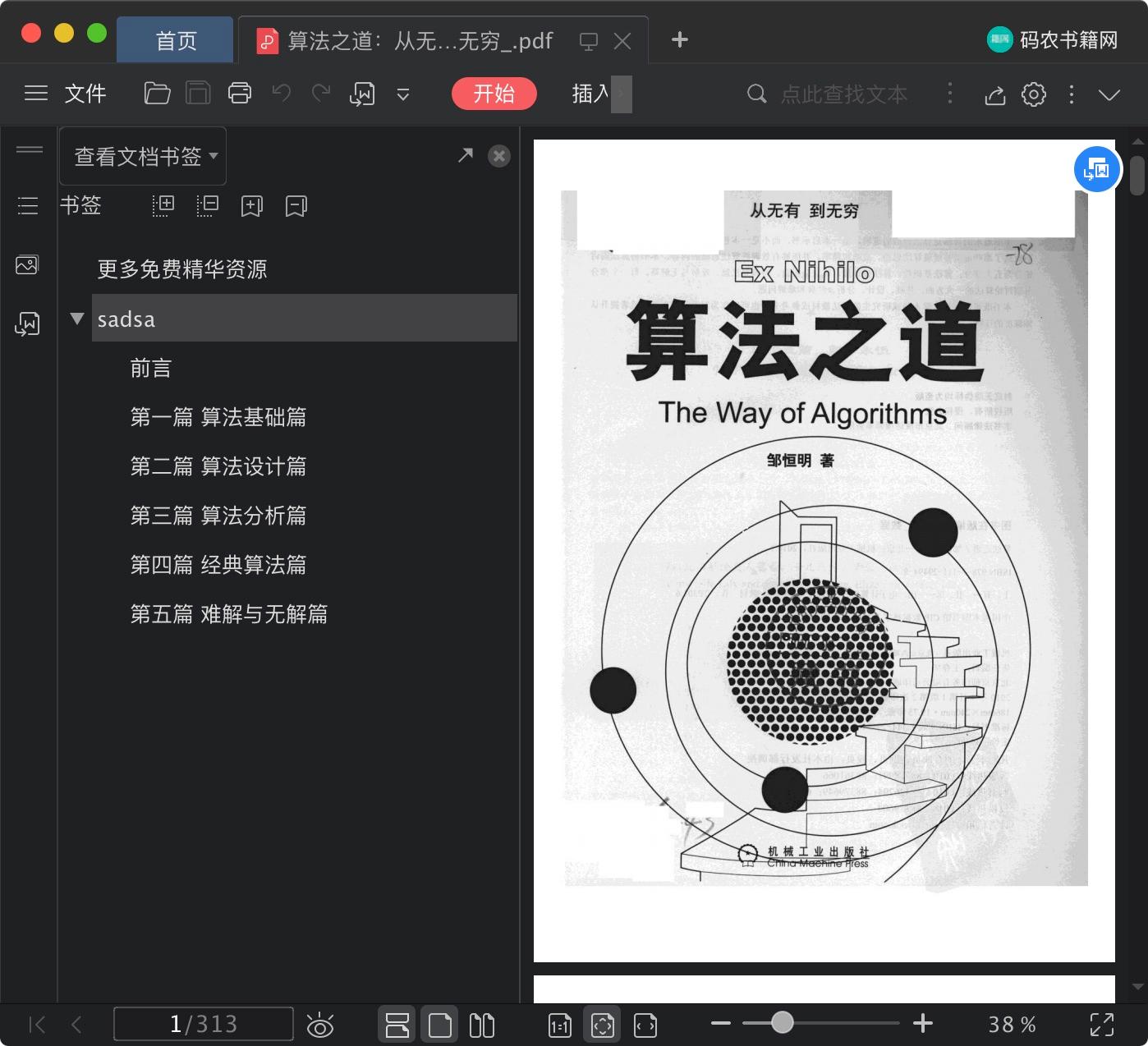The width and height of the screenshot is (1148, 1046).
Task: Jump to 第五篇 难解与无解篇
Action: 229,614
